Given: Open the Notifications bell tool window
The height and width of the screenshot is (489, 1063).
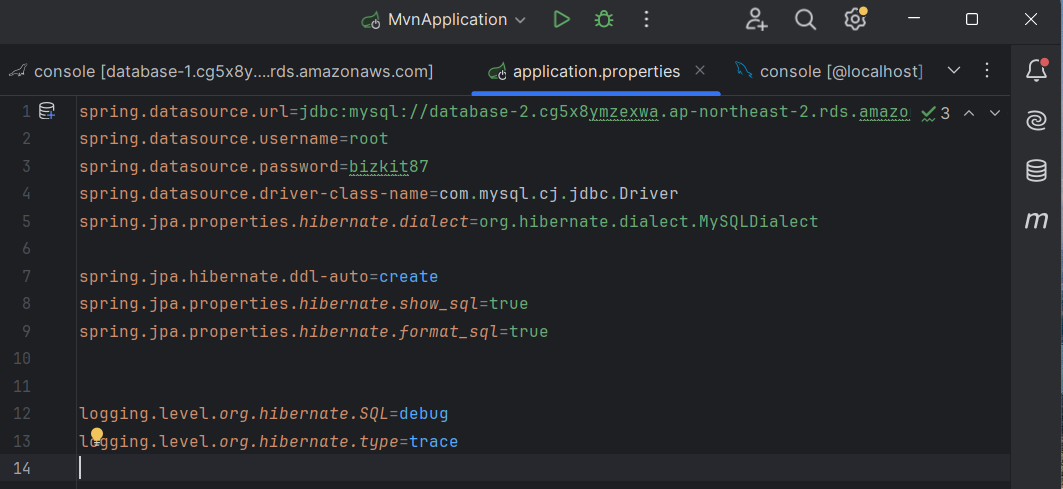Looking at the screenshot, I should coord(1036,70).
